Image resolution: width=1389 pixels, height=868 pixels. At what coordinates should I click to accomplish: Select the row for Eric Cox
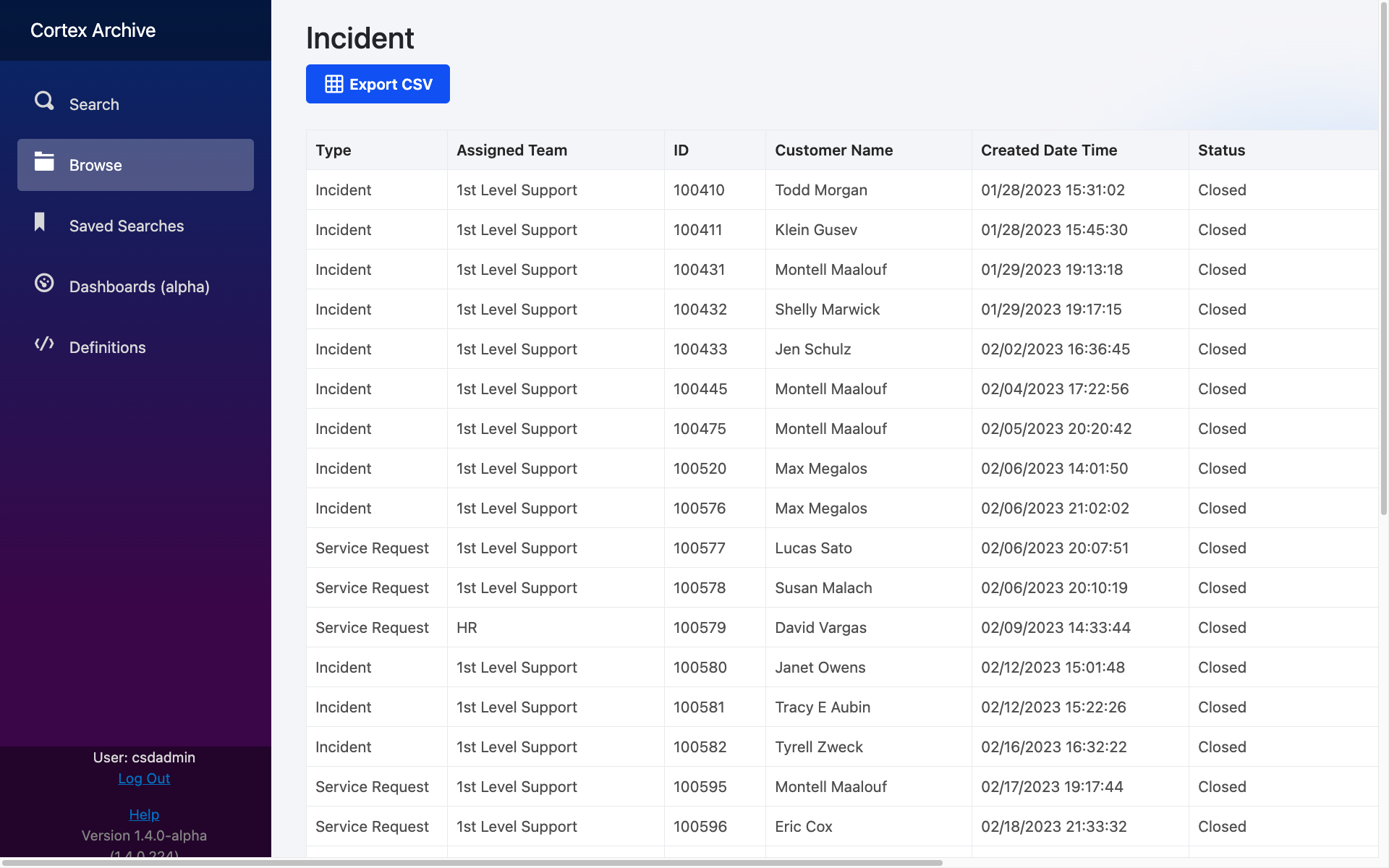click(x=803, y=826)
